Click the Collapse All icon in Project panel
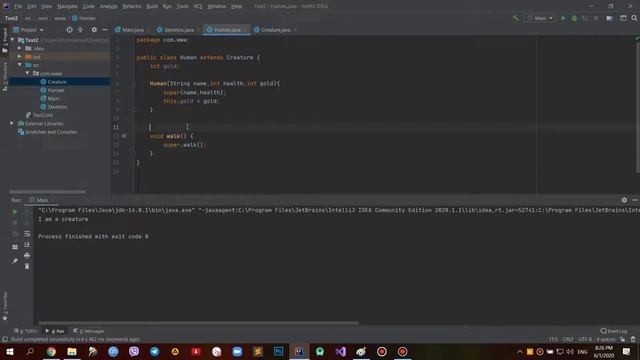 [x=80, y=30]
